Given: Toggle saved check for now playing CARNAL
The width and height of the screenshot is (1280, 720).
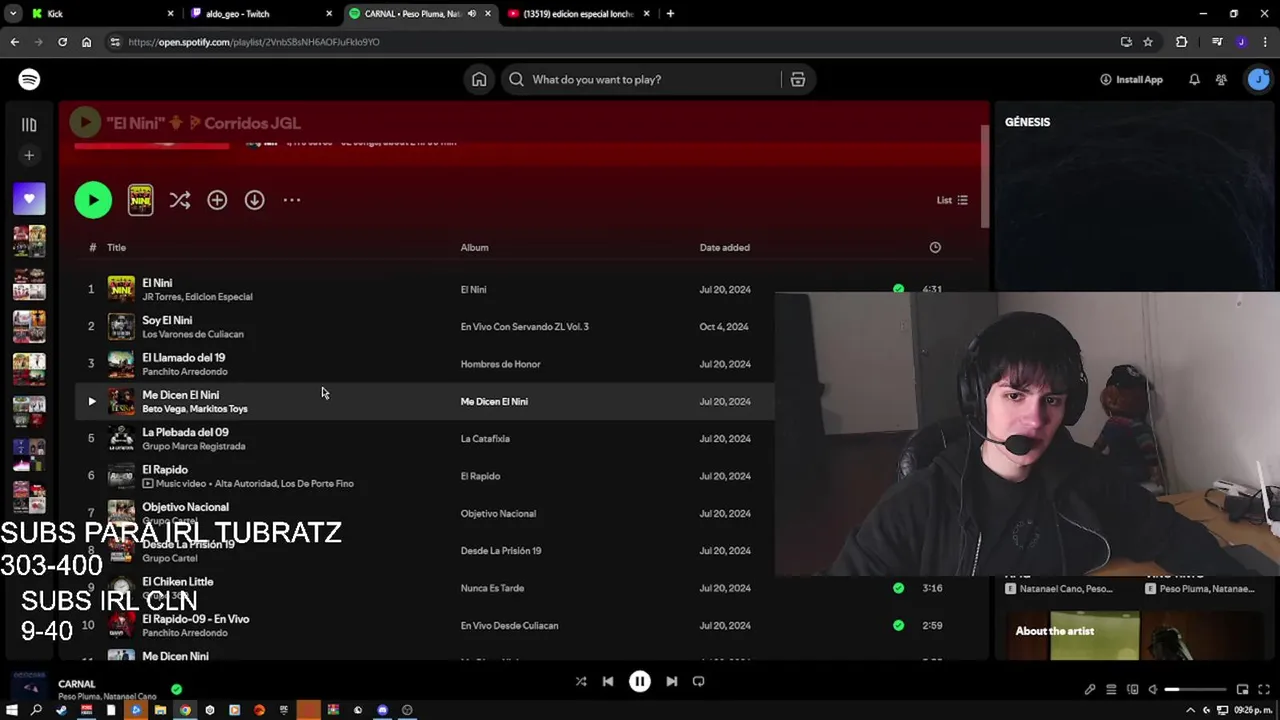Looking at the screenshot, I should [176, 689].
